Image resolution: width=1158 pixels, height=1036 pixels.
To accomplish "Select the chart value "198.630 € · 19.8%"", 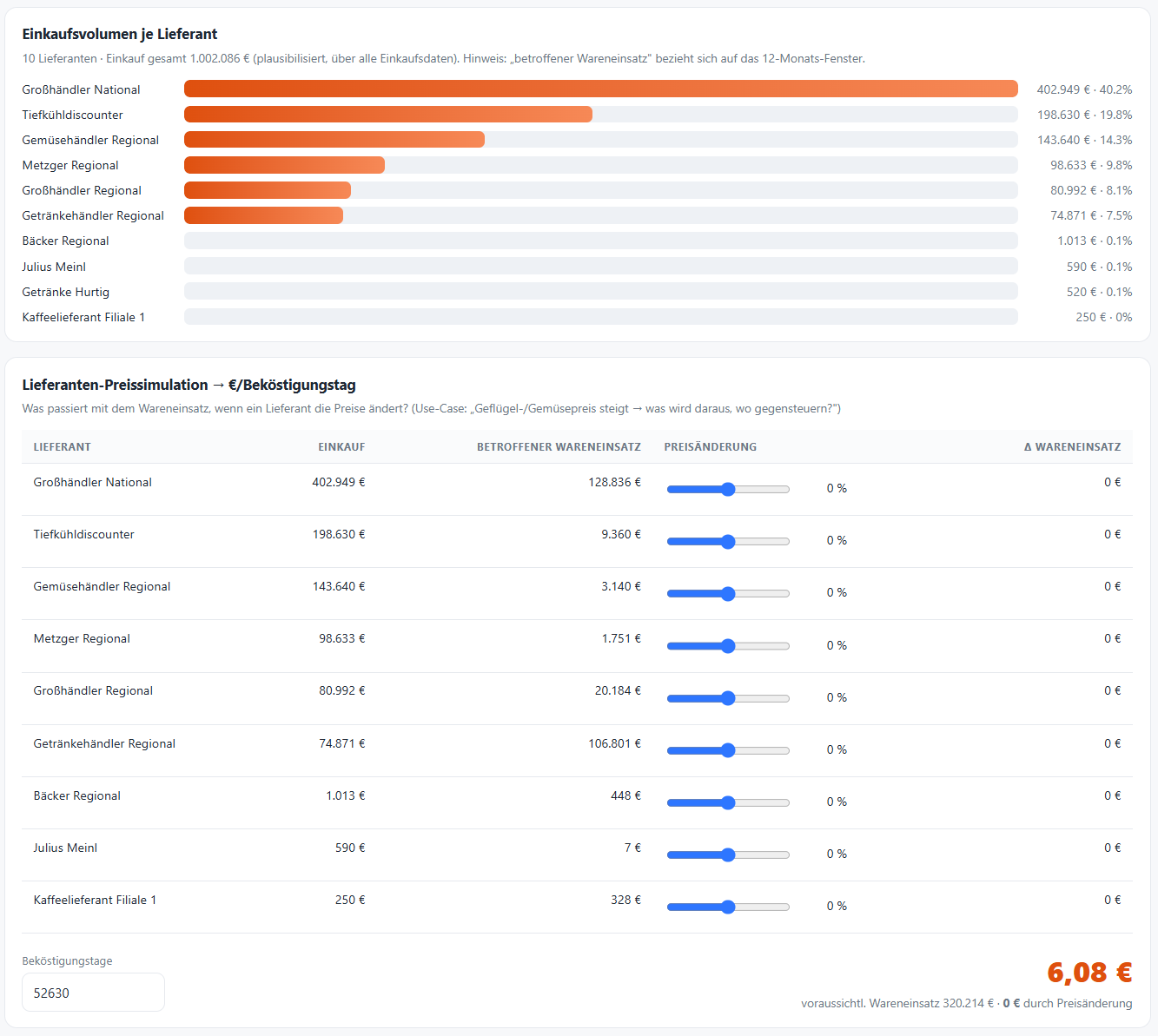I will [1084, 115].
